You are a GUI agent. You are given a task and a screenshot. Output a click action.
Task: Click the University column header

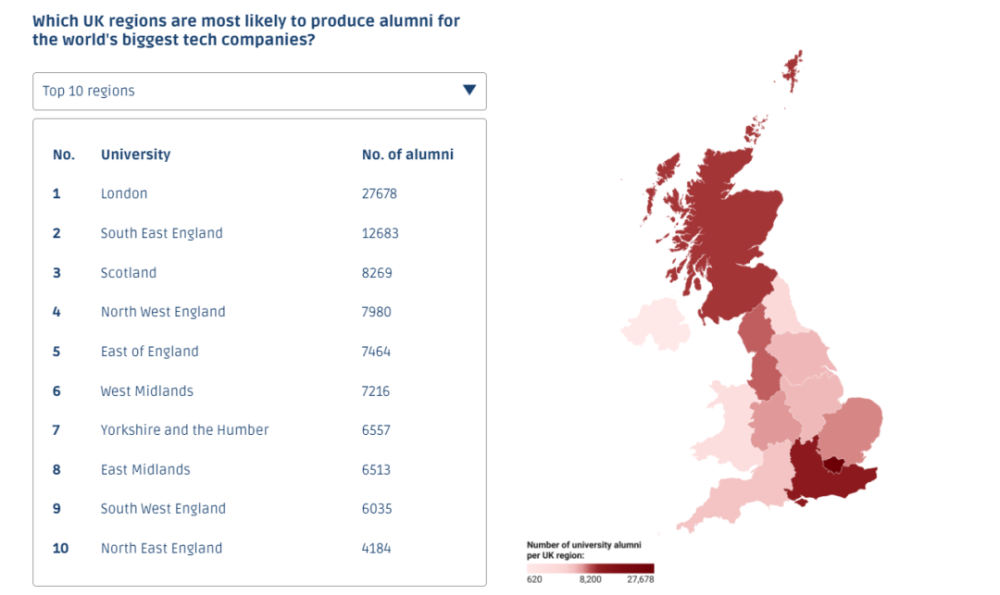pyautogui.click(x=136, y=155)
